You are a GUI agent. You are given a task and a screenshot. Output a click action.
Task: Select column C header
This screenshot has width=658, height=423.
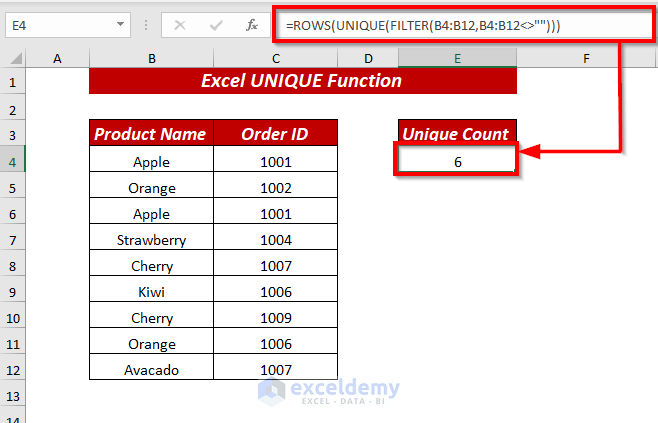point(276,58)
